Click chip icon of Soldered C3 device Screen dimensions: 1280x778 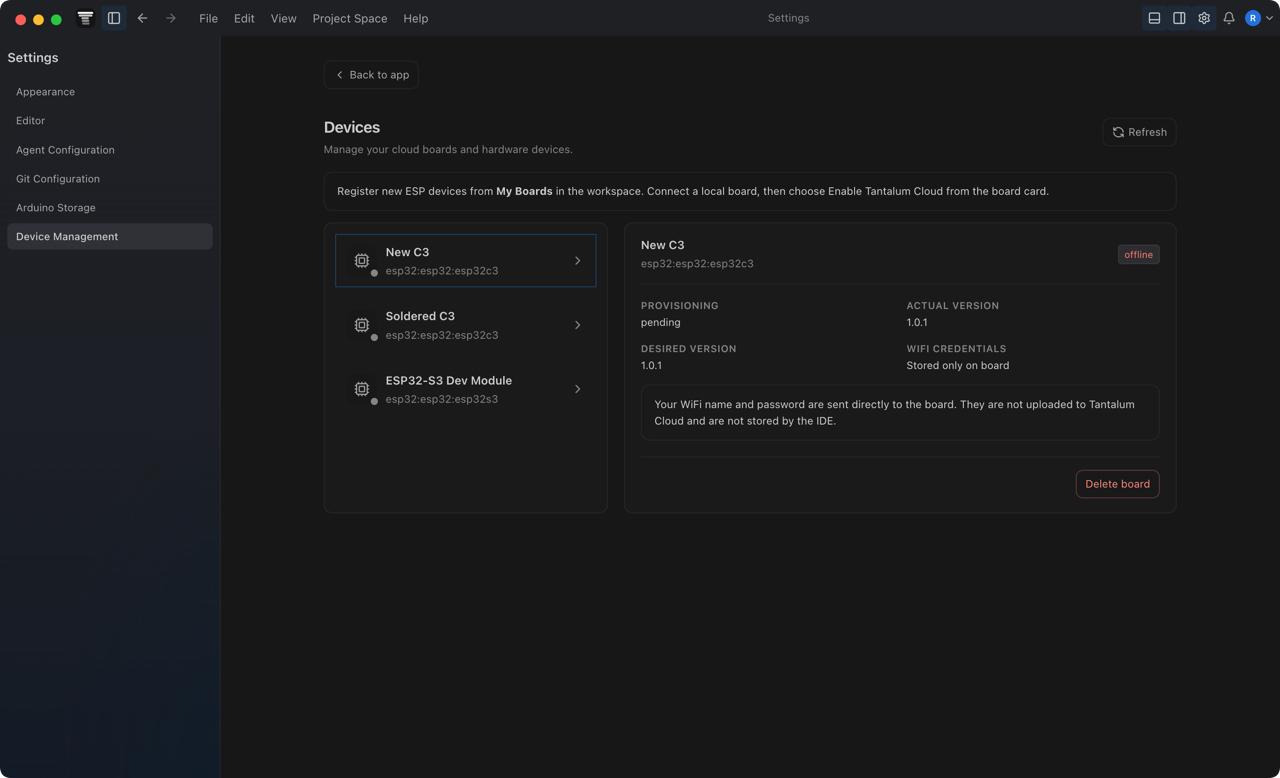(362, 325)
